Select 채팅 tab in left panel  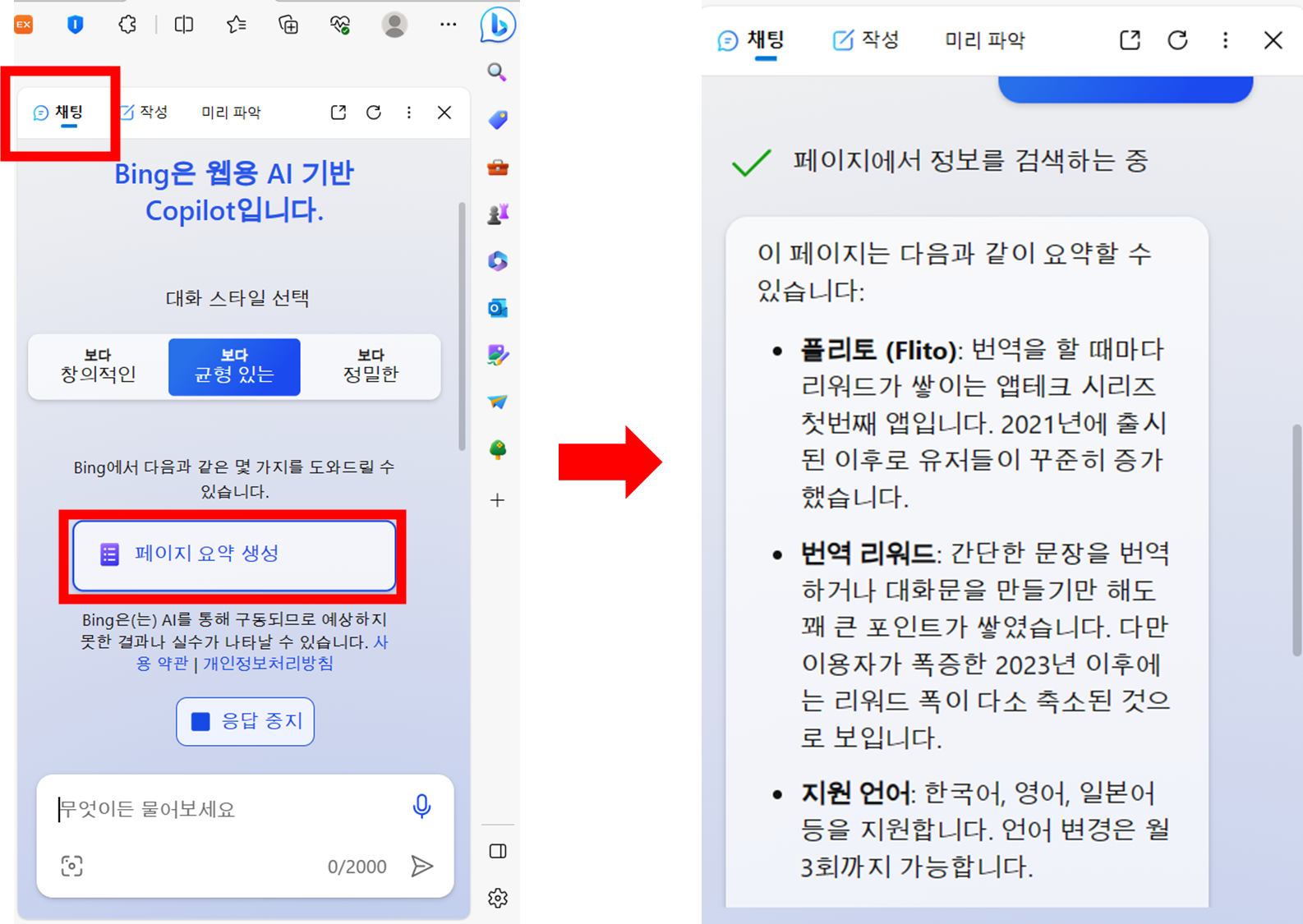58,113
